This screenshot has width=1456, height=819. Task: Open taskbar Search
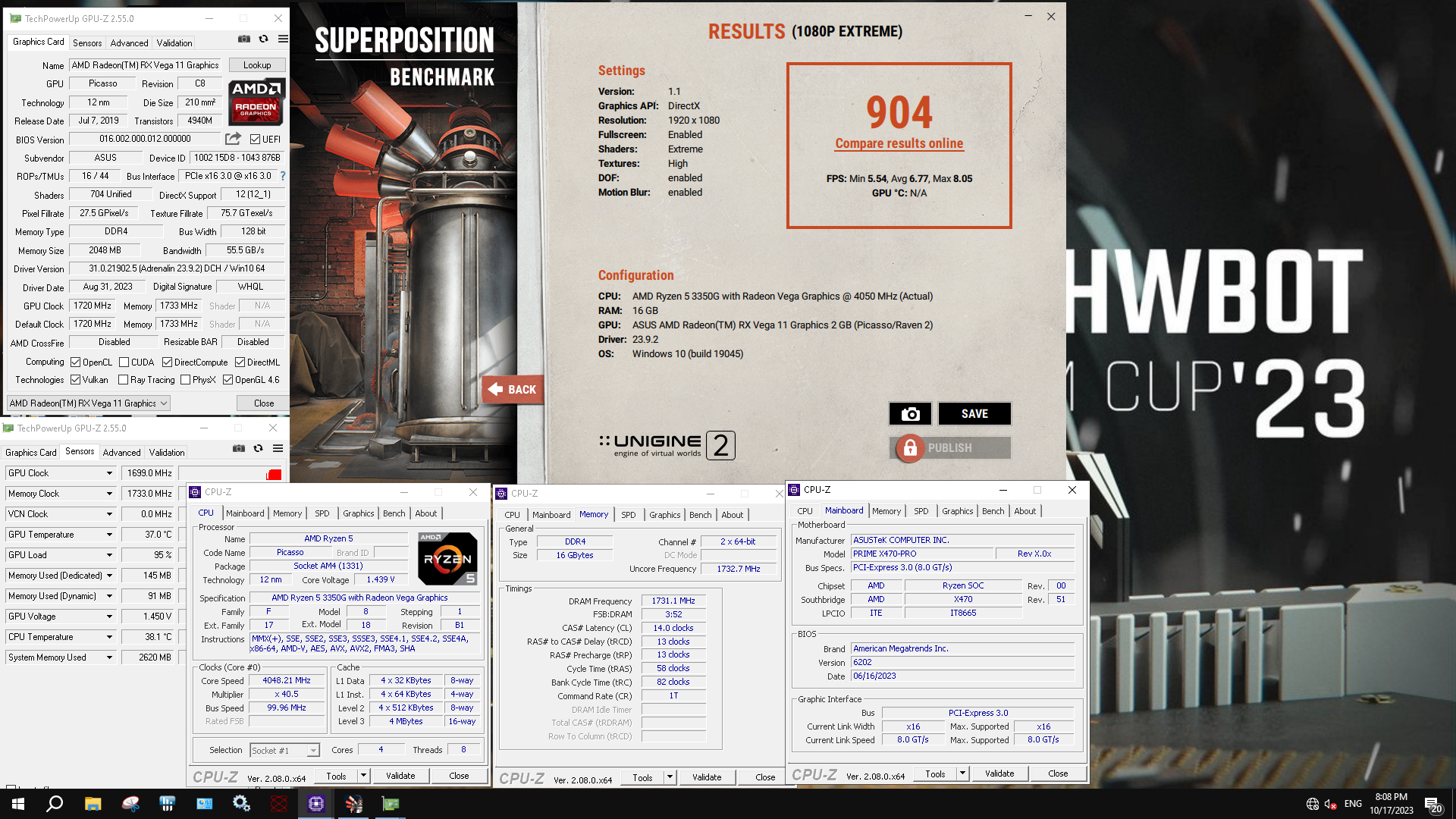point(55,804)
